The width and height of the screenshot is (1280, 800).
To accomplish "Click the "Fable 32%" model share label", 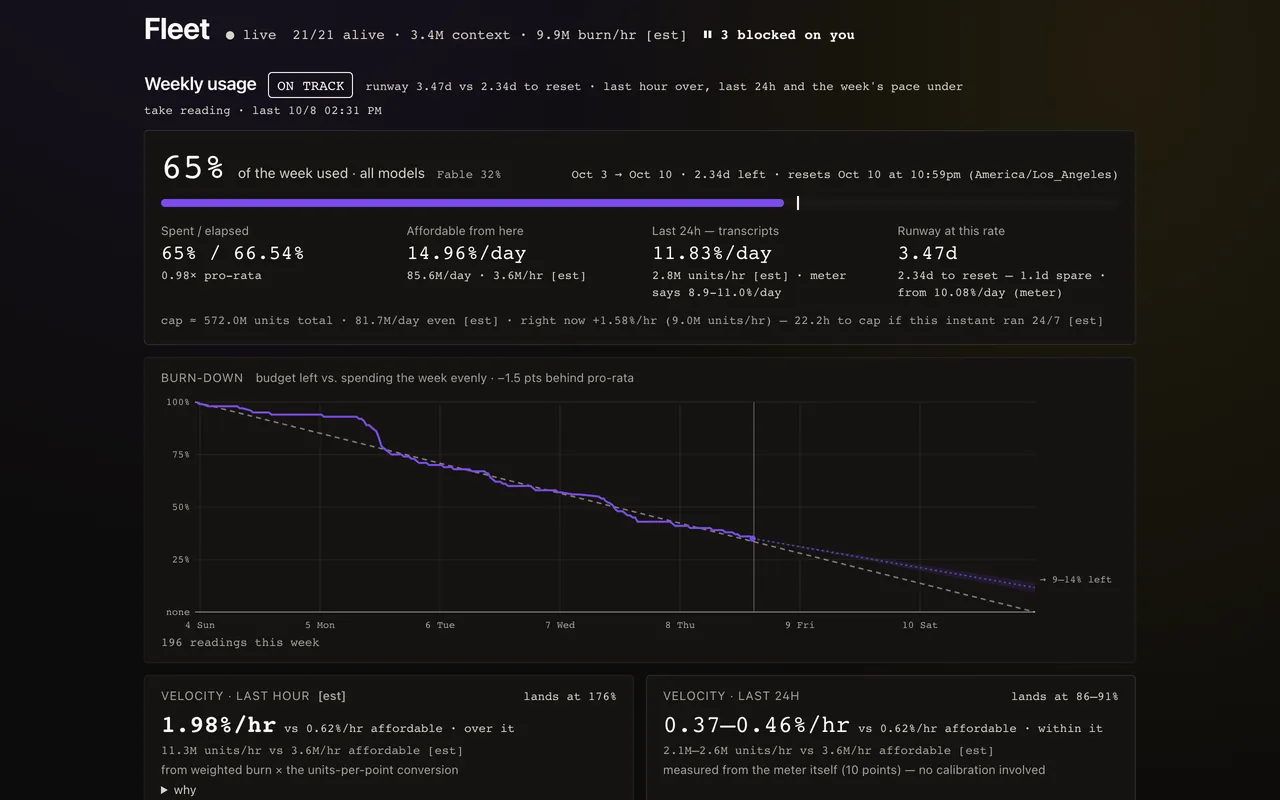I will 469,175.
